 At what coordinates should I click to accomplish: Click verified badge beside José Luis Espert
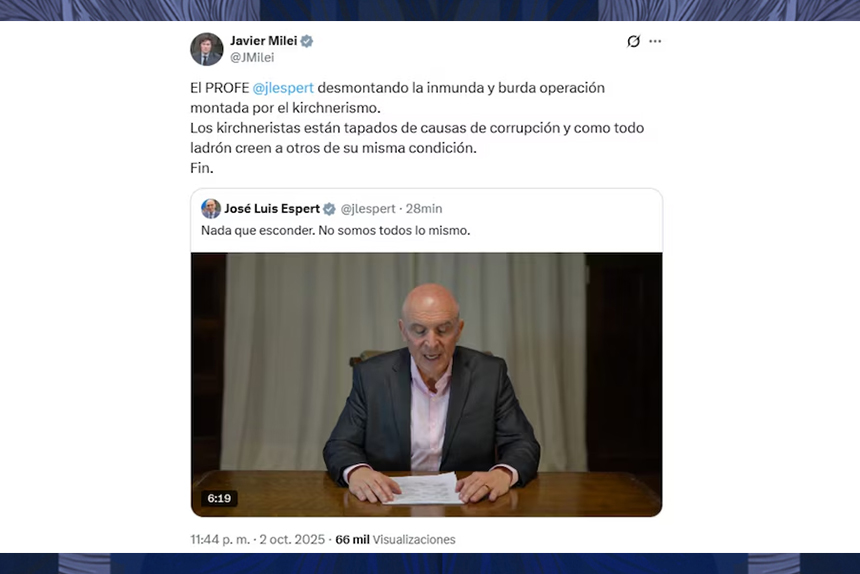click(x=329, y=209)
